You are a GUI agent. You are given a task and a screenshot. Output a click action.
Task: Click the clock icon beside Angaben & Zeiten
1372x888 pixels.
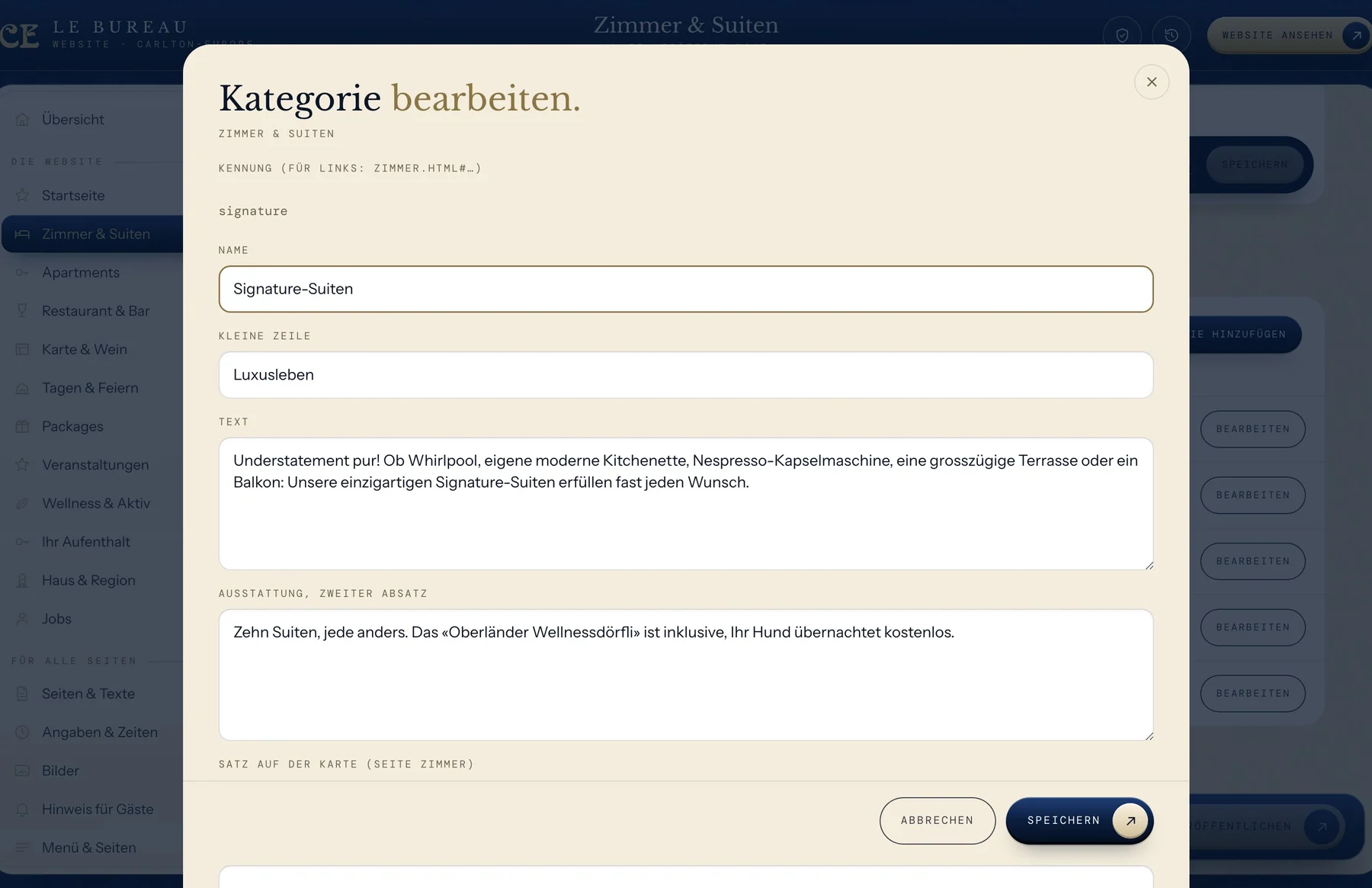coord(23,733)
